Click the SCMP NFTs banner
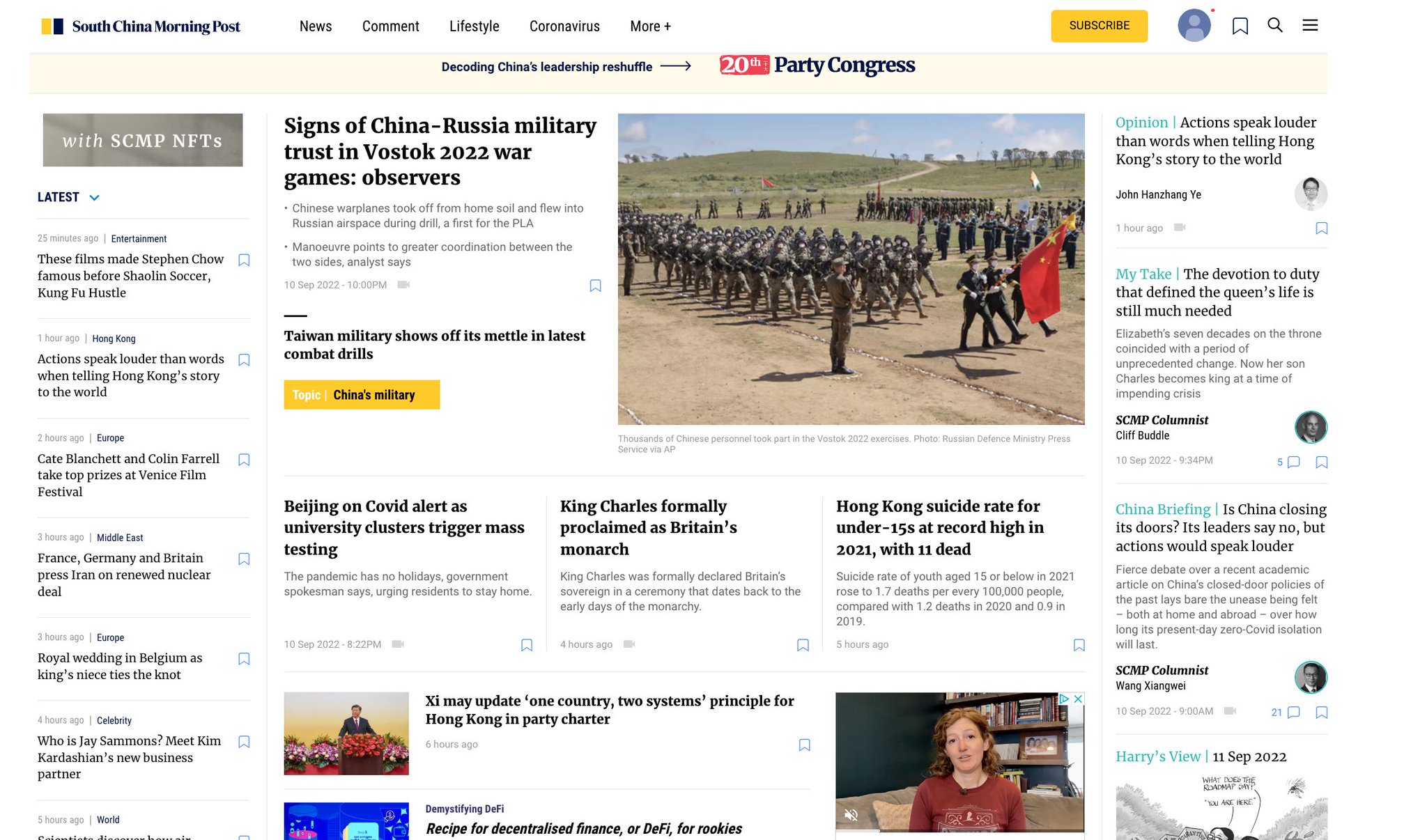 point(143,140)
